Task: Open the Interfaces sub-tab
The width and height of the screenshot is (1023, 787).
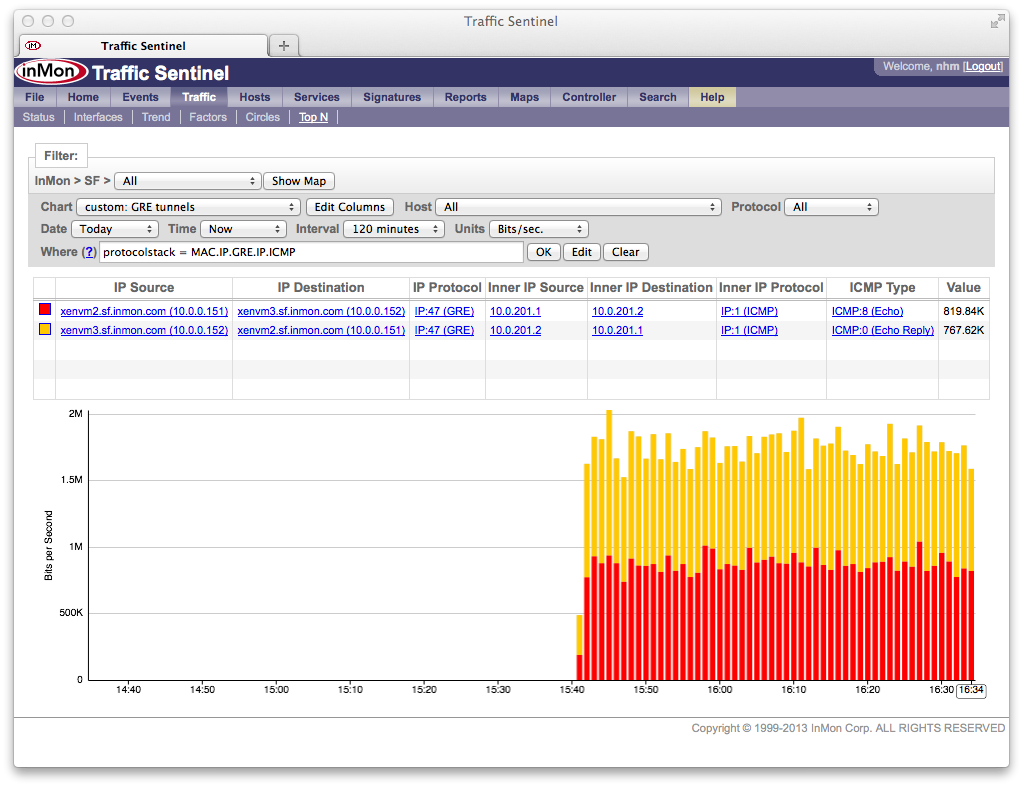Action: tap(98, 117)
